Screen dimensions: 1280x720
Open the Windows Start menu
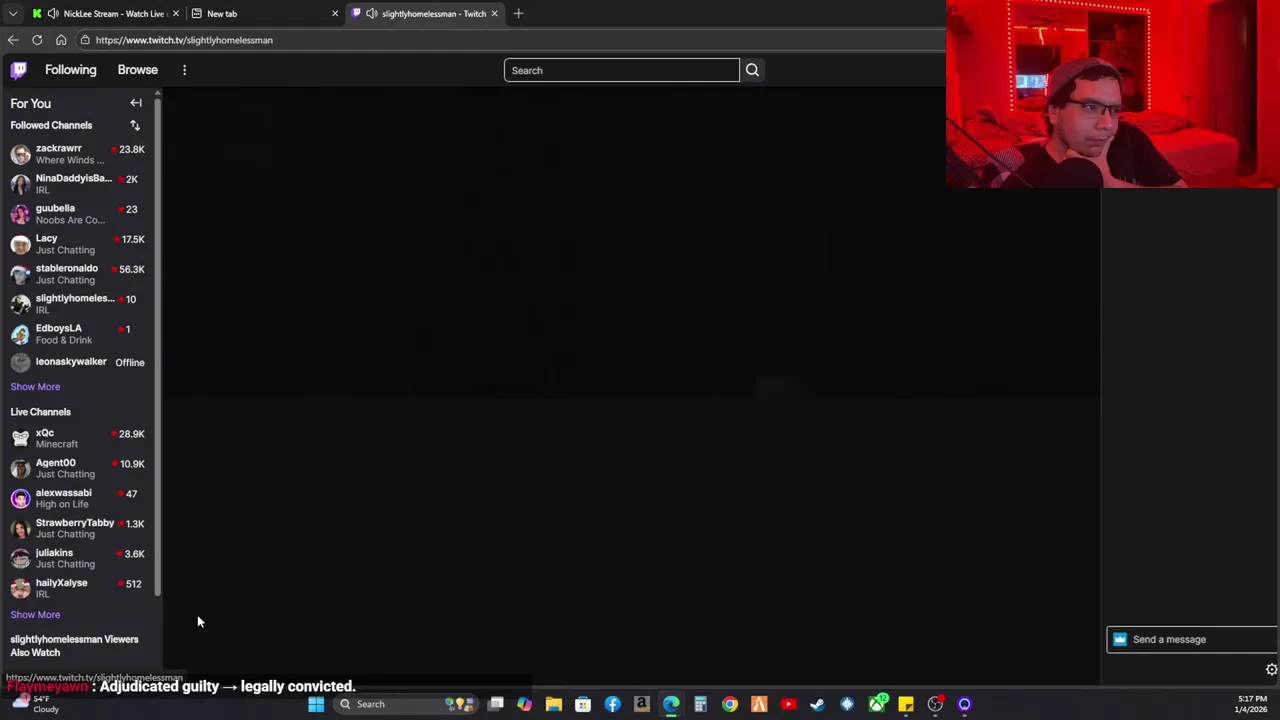pos(316,704)
